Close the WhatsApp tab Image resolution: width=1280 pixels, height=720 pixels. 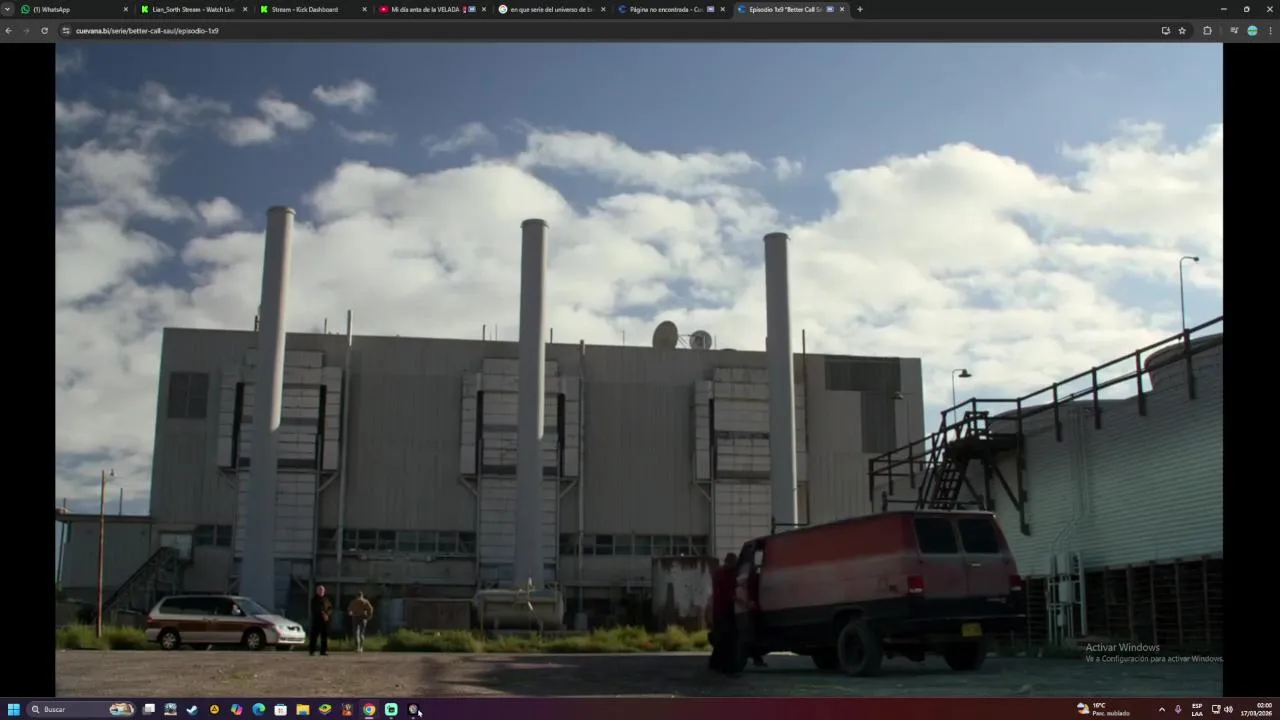(126, 9)
